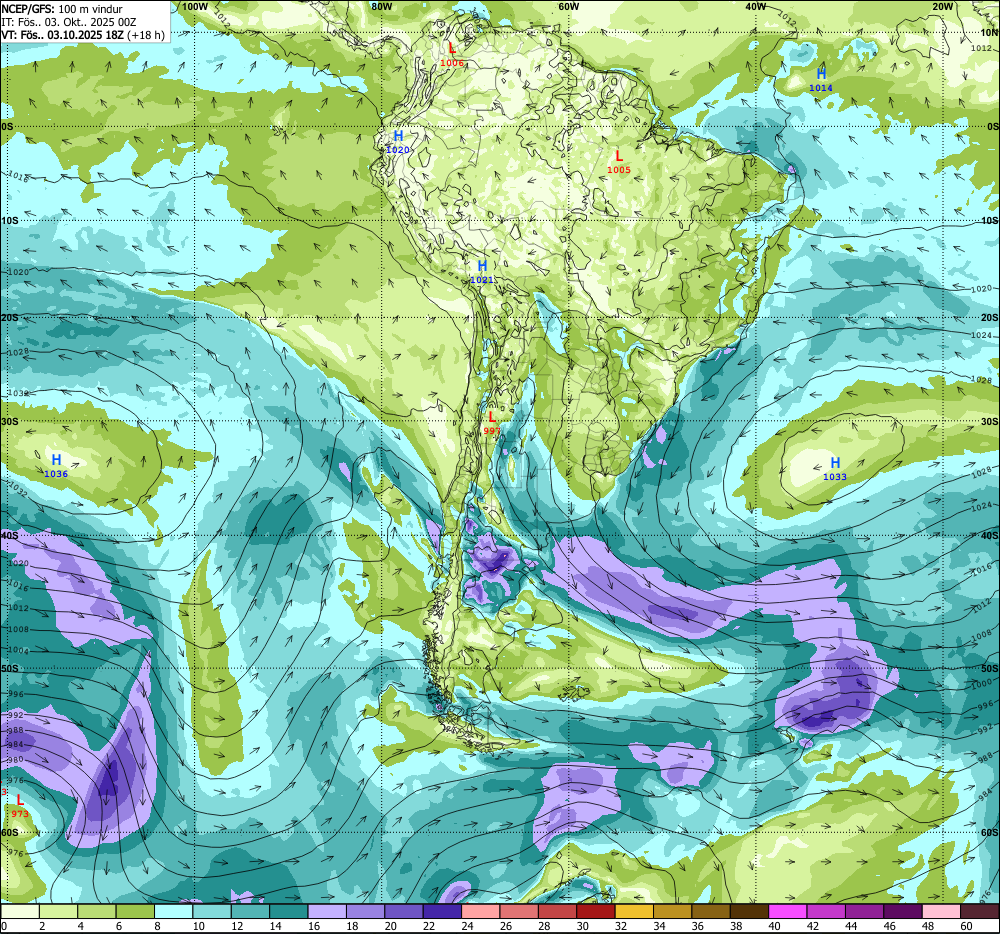Click the teal swatch between 12 and 14
Image resolution: width=1000 pixels, height=934 pixels.
250,911
